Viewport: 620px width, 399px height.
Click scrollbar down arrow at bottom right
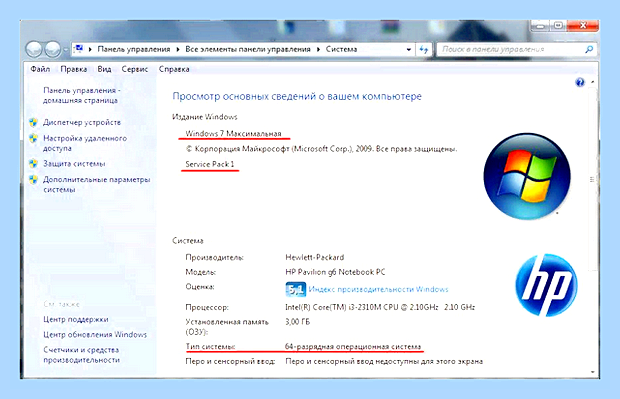tap(592, 372)
